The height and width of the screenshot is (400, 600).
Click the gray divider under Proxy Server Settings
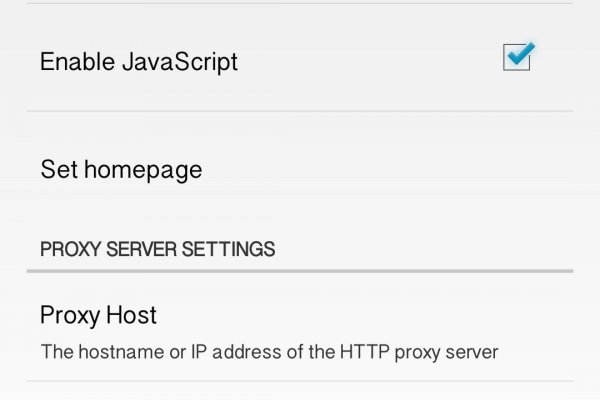tap(300, 270)
